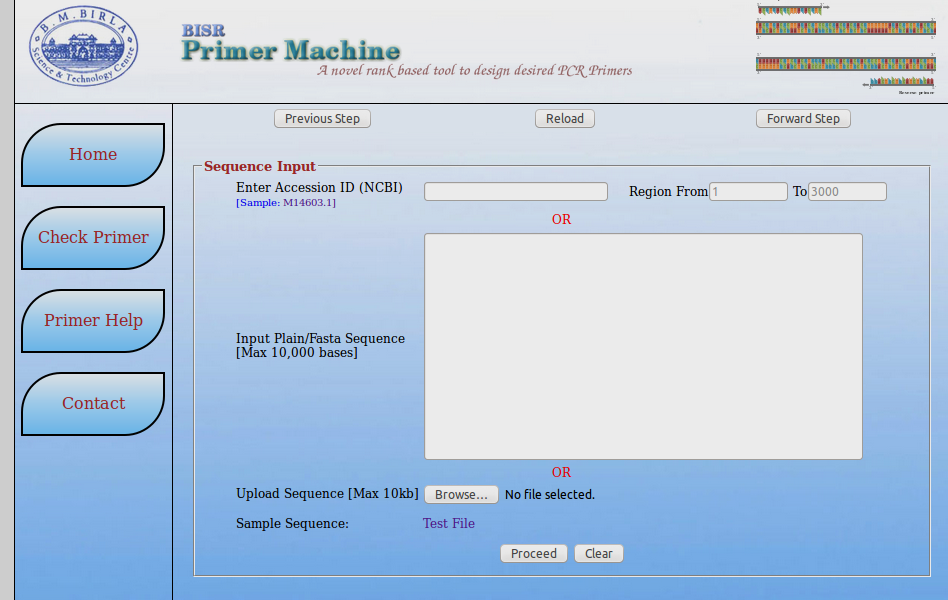Click the 'Enter Accession ID (NCBI)' label
The width and height of the screenshot is (948, 600).
319,188
